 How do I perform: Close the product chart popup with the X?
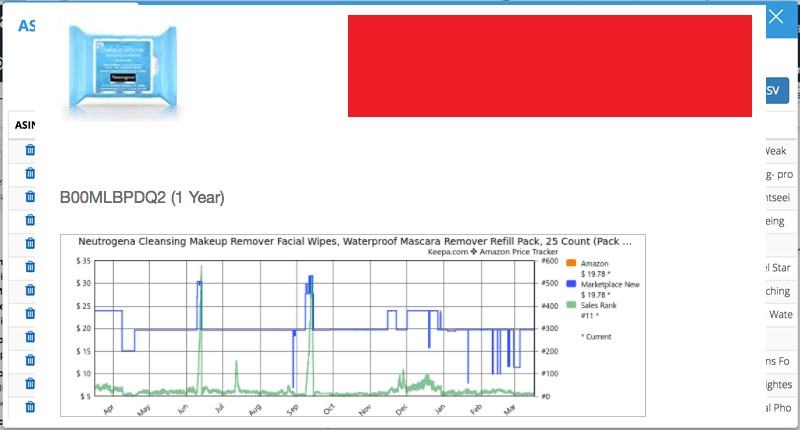tap(776, 17)
